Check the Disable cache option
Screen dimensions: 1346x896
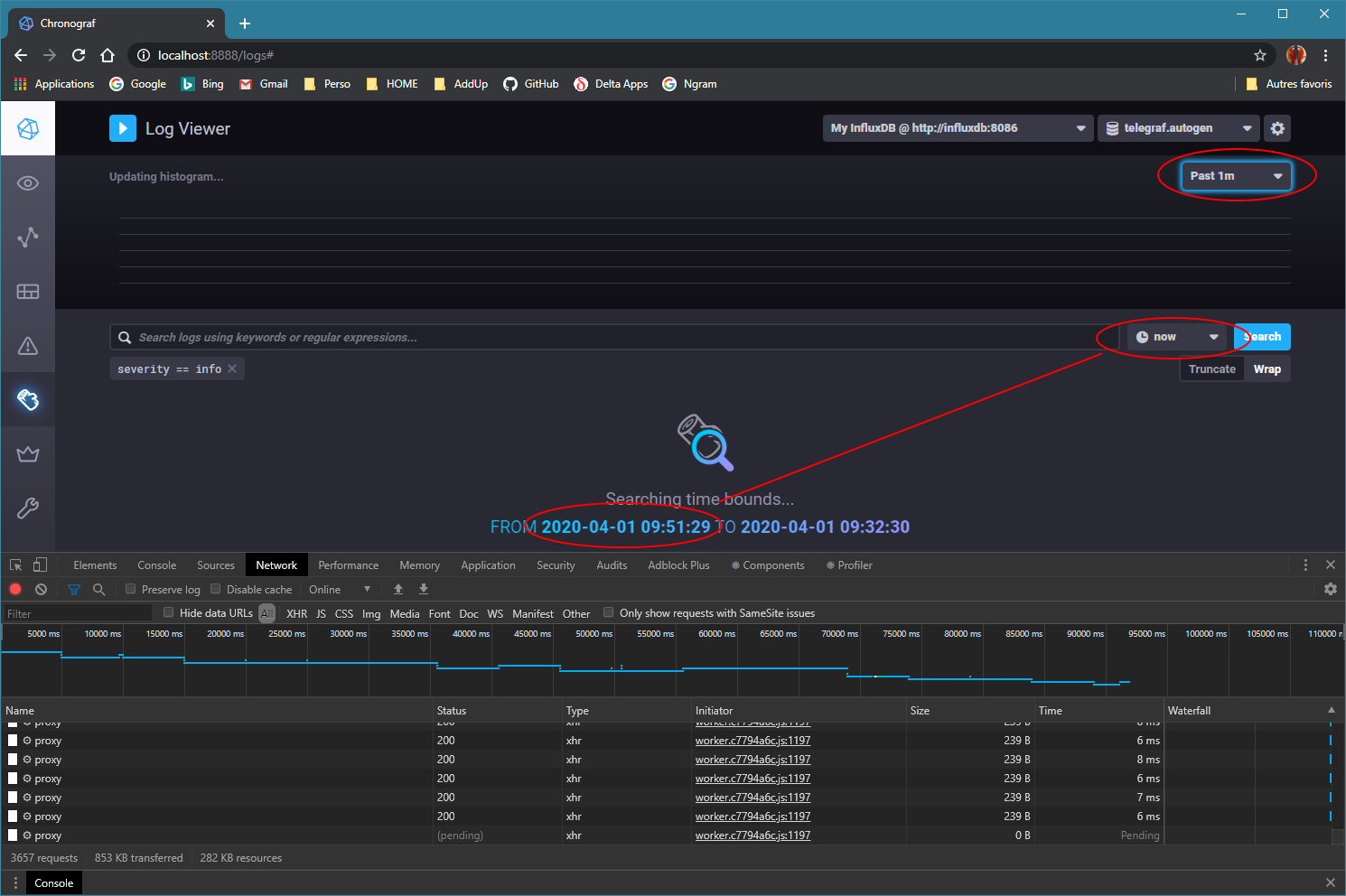(x=215, y=588)
